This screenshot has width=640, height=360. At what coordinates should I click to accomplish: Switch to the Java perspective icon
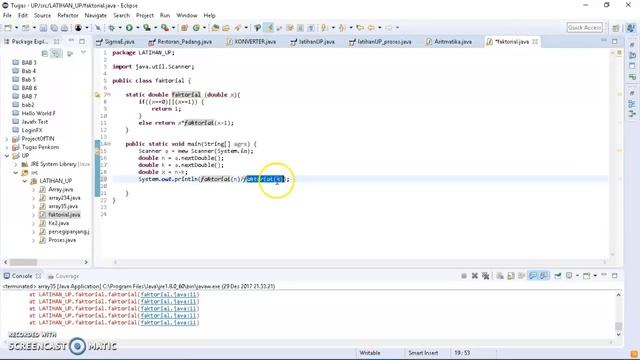pos(631,28)
